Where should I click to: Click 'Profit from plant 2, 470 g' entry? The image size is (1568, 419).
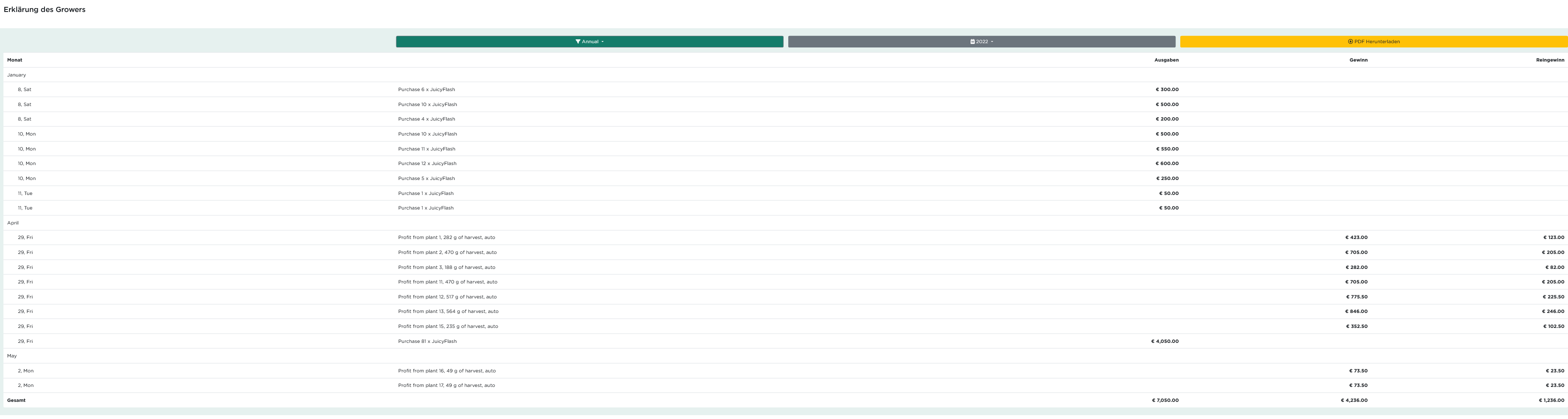click(447, 252)
